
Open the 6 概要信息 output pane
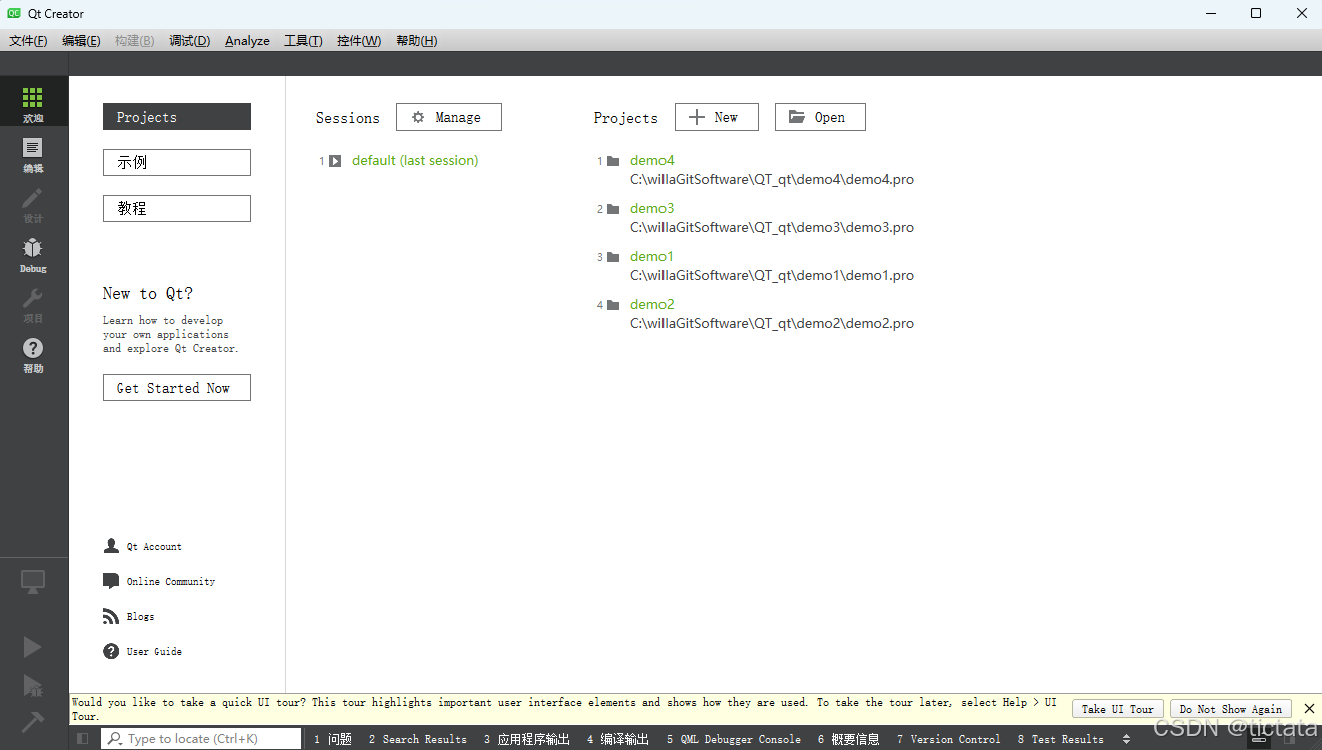(x=849, y=739)
